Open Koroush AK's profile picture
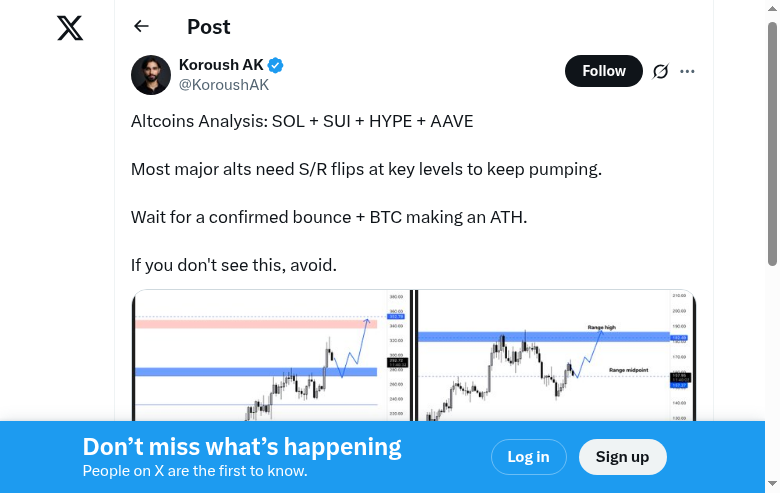780x493 pixels. coord(151,75)
